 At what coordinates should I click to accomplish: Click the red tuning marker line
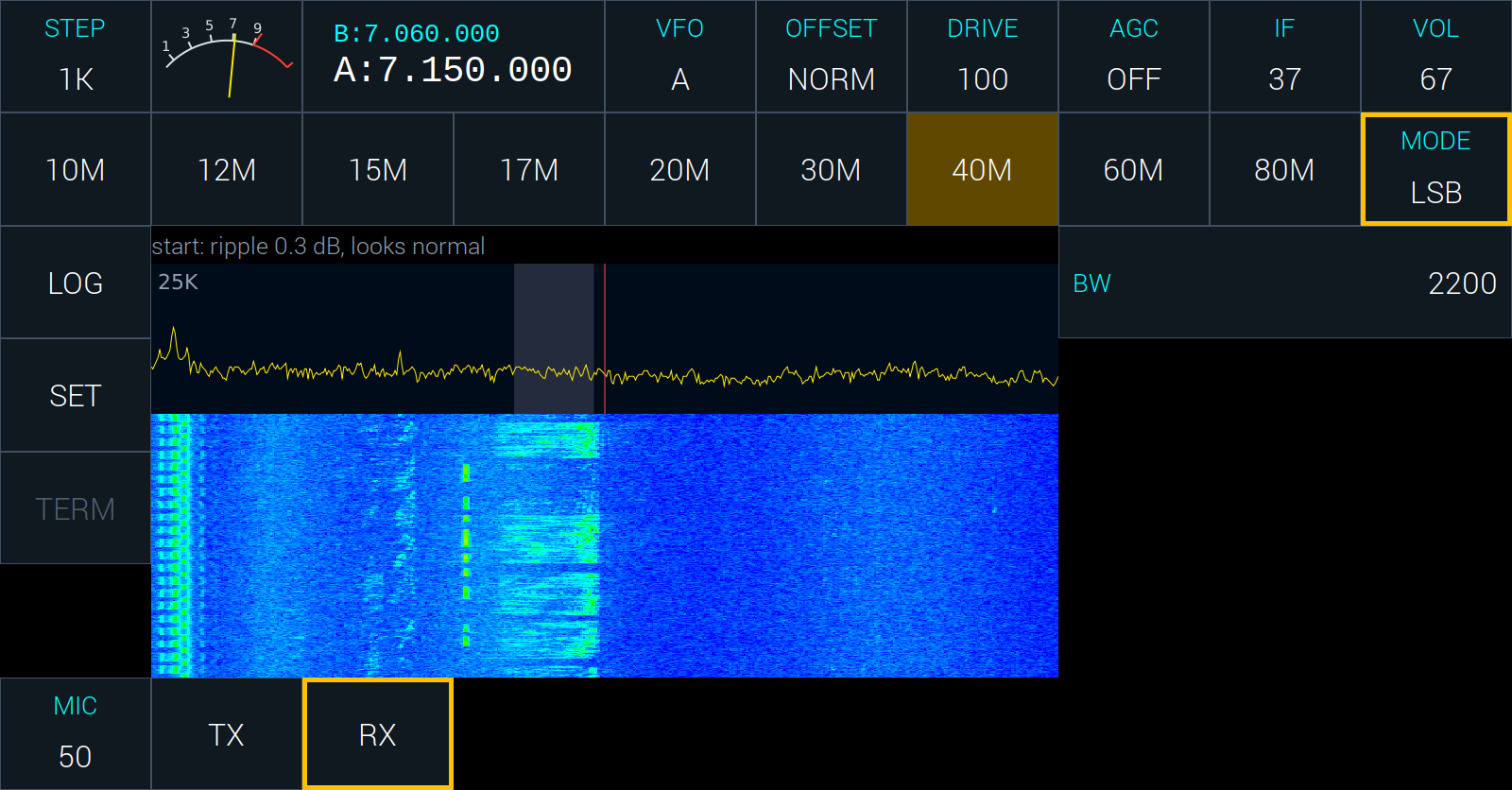point(605,338)
